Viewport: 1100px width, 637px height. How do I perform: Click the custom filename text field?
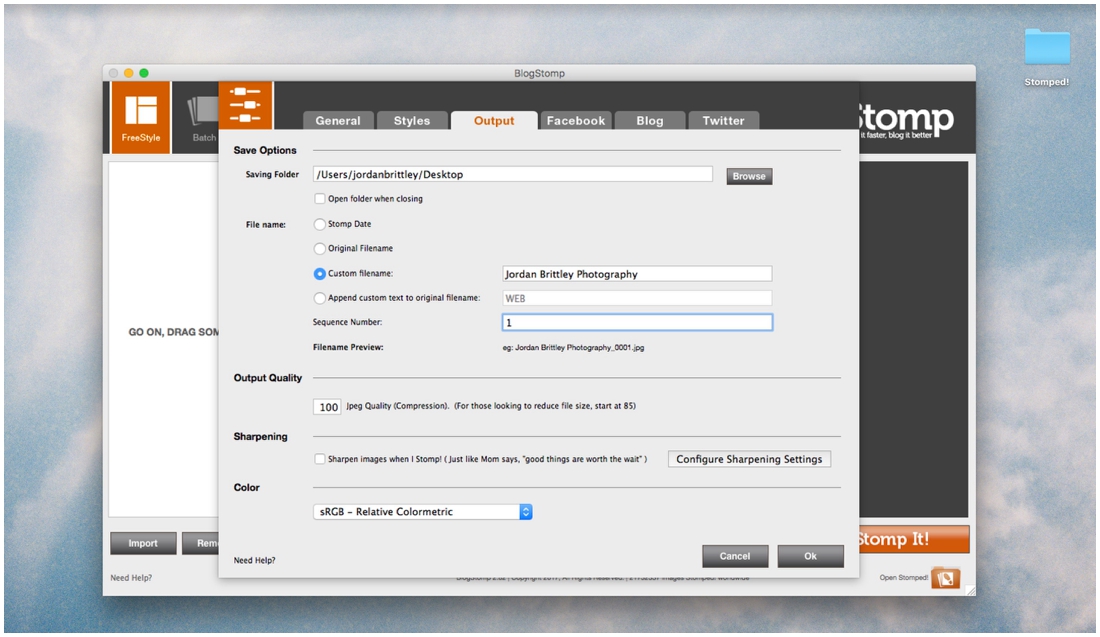[x=637, y=274]
